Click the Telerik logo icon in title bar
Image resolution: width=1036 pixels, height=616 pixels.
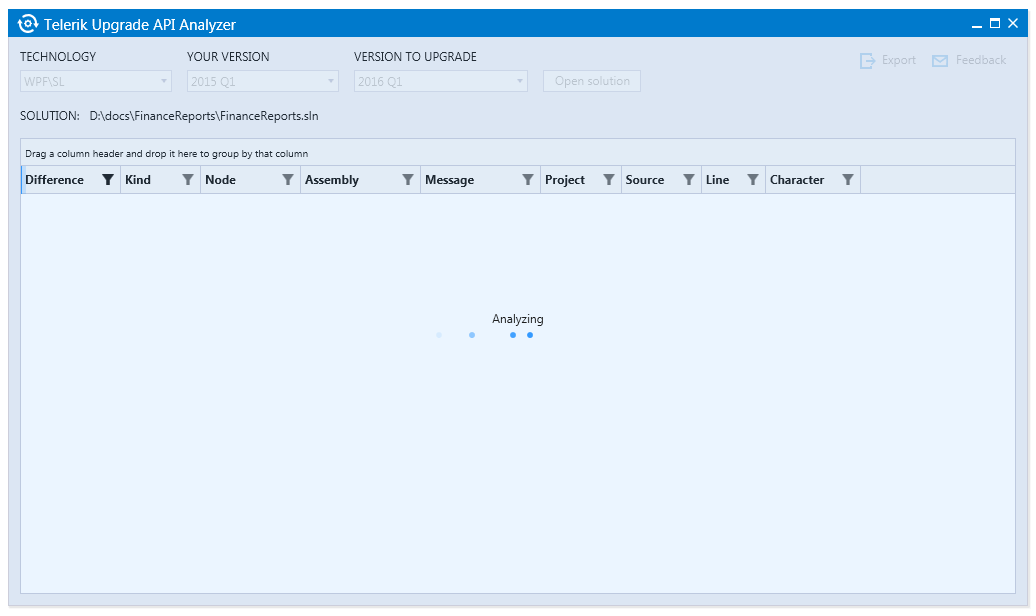coord(28,24)
